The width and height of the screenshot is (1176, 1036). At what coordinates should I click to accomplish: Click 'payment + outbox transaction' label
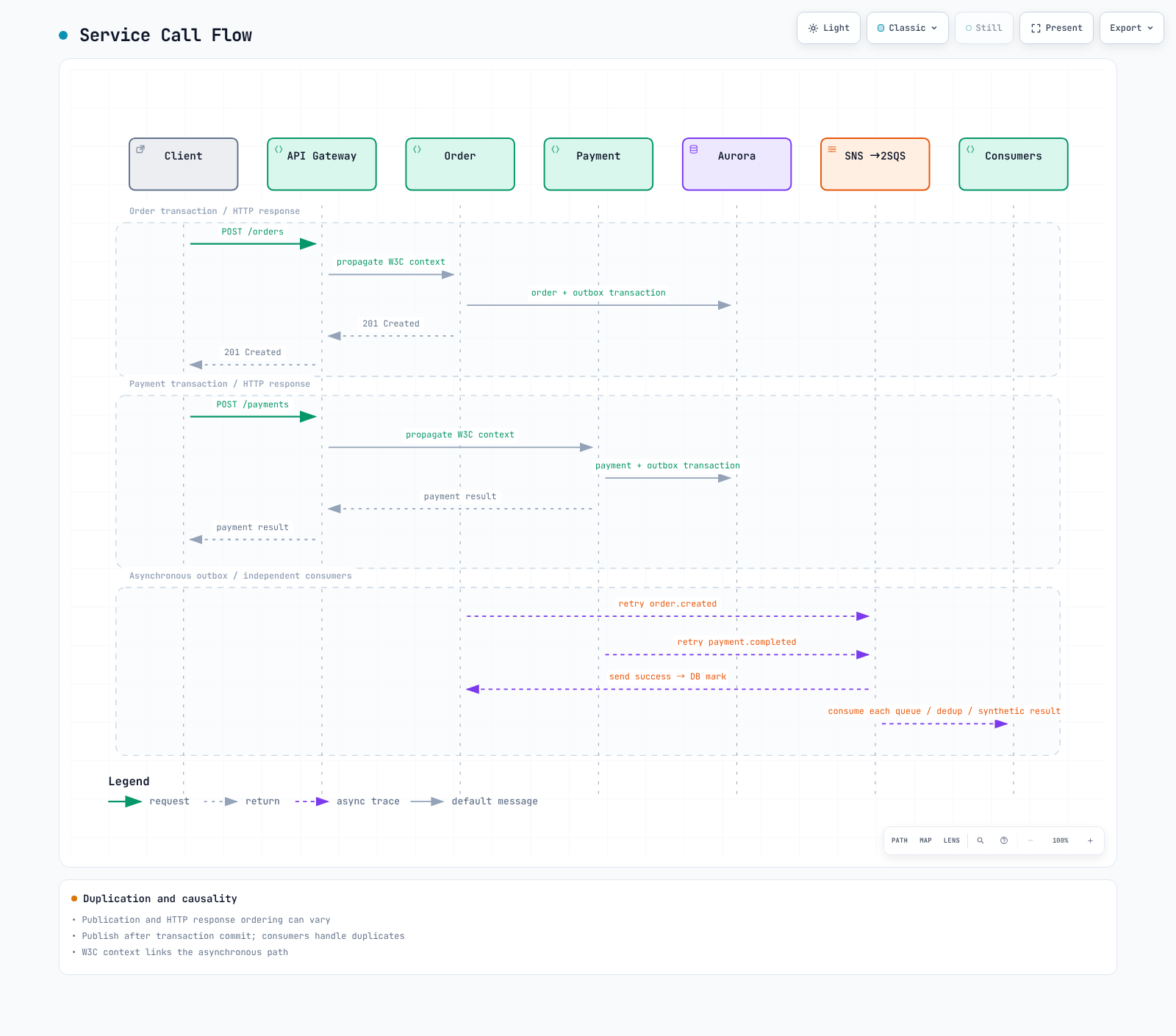coord(667,465)
